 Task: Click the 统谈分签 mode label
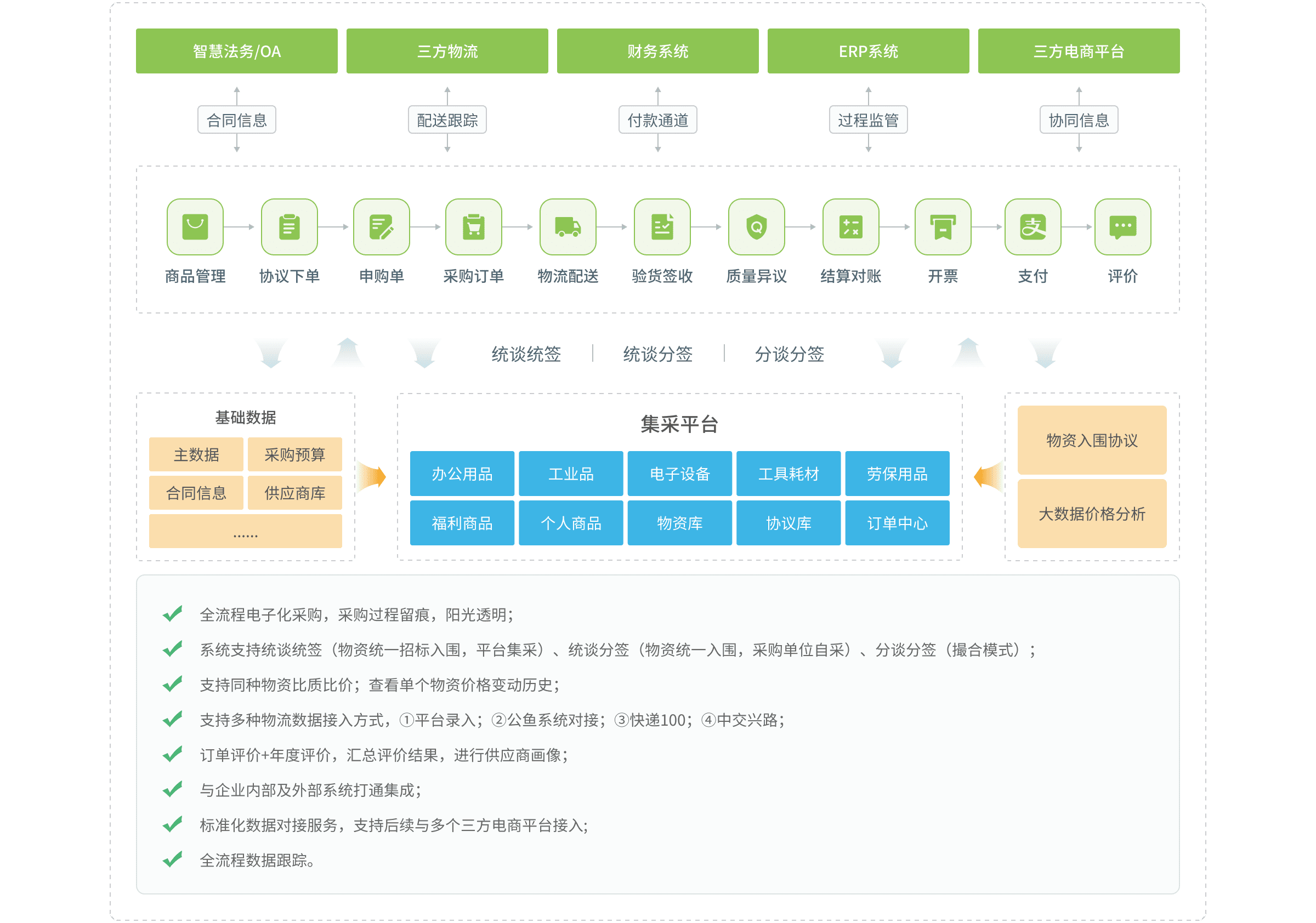tap(657, 354)
